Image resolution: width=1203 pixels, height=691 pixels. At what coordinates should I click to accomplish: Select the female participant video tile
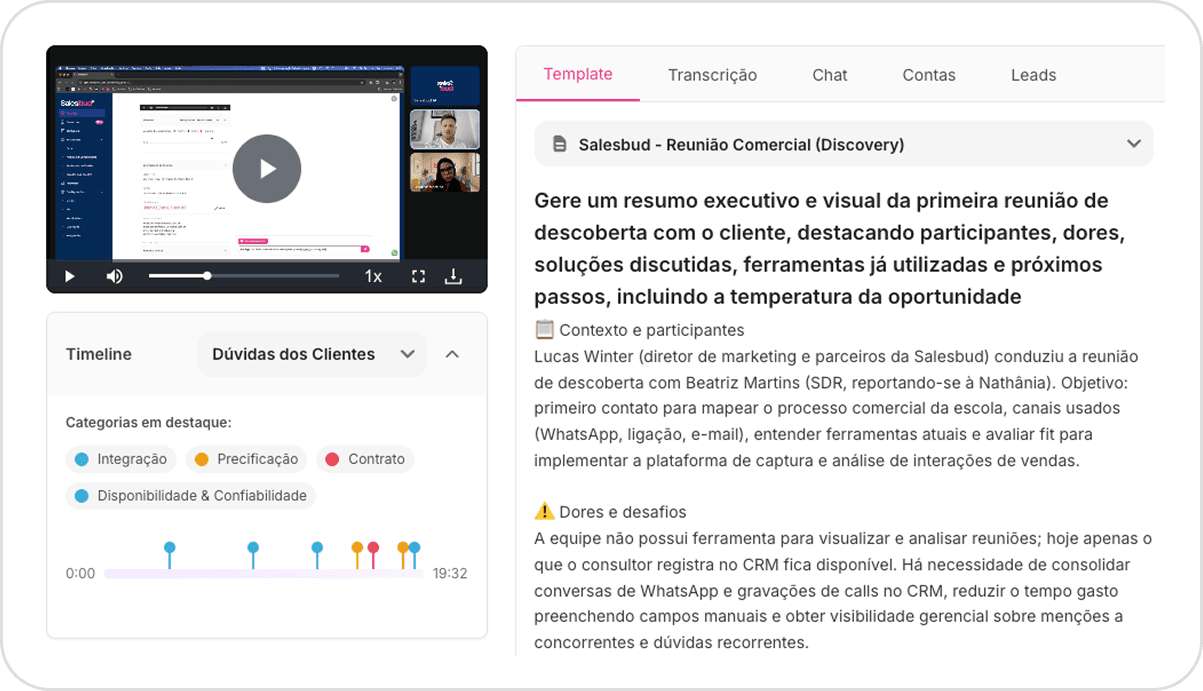445,172
